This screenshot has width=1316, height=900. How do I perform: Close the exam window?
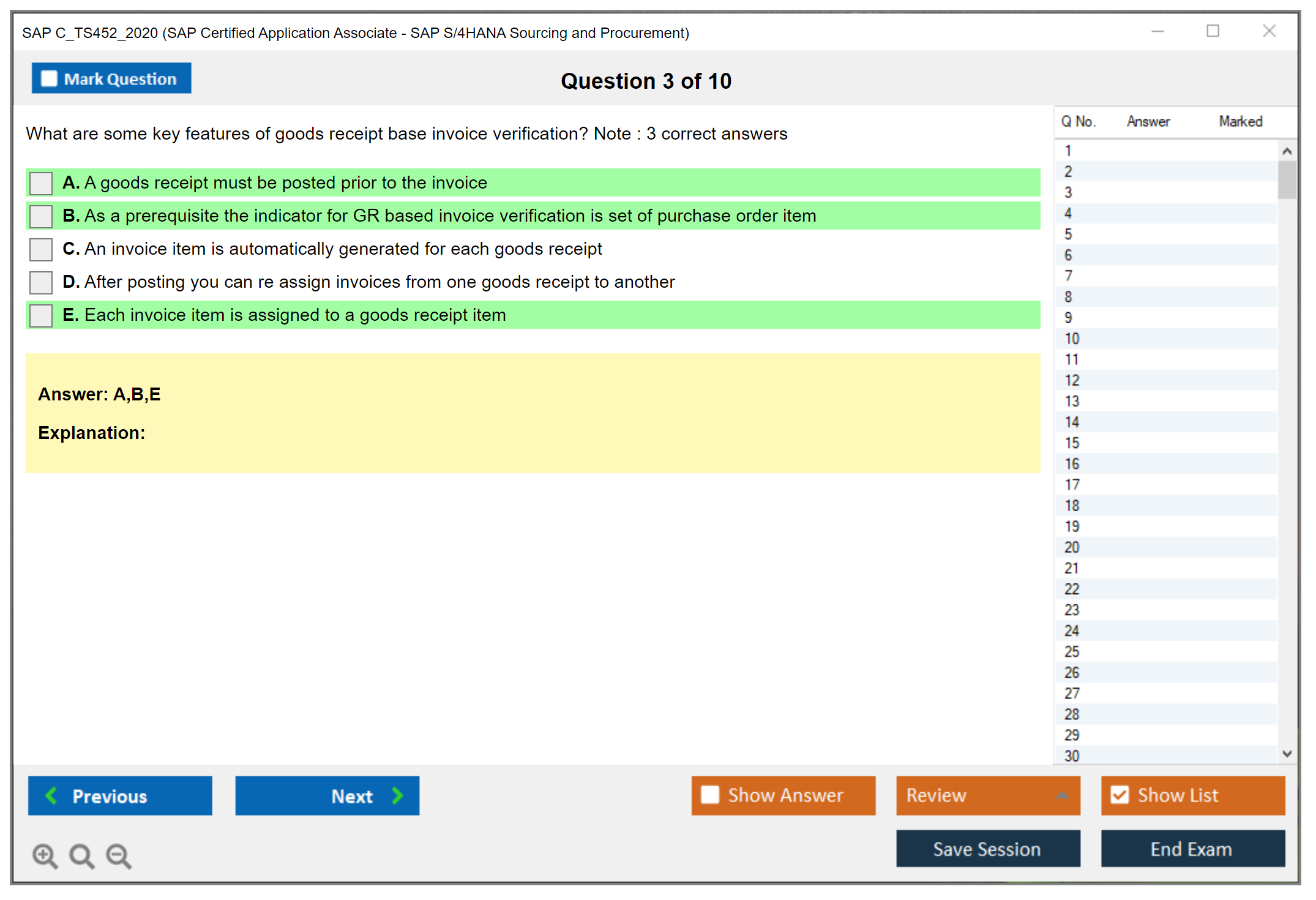(x=1269, y=31)
